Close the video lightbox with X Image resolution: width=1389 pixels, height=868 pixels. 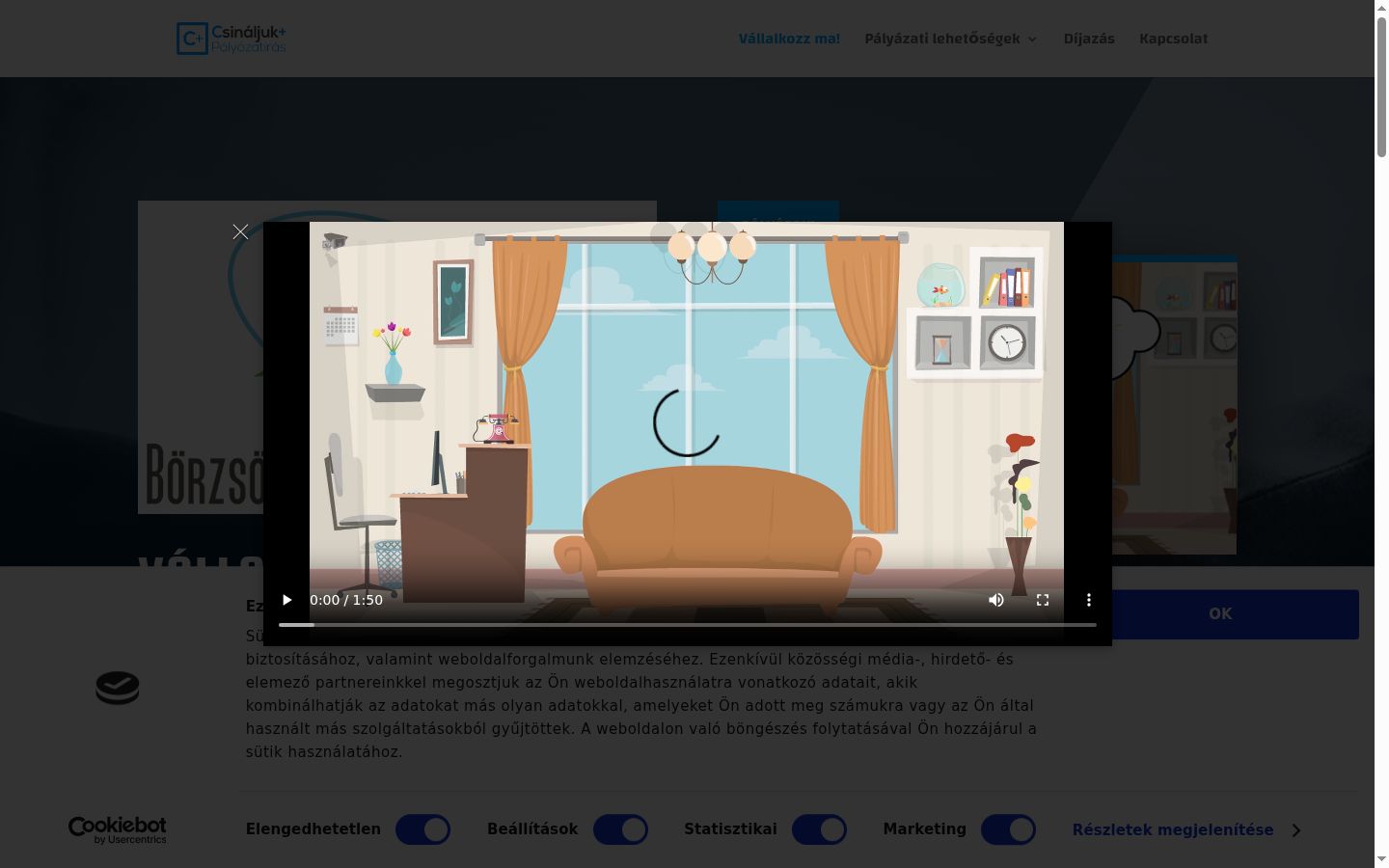tap(240, 231)
